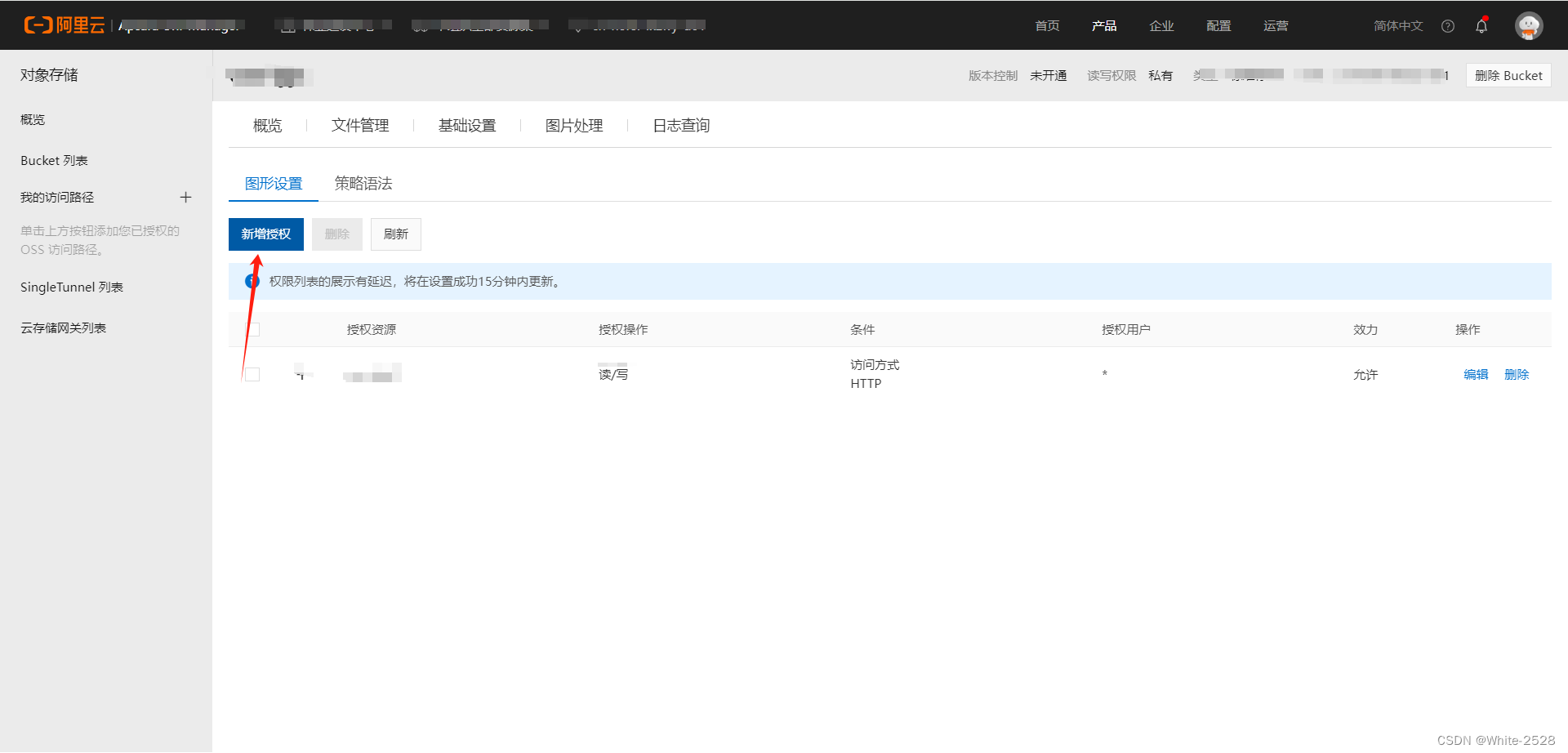
Task: Click the 未开通 version control status
Action: pyautogui.click(x=1049, y=75)
